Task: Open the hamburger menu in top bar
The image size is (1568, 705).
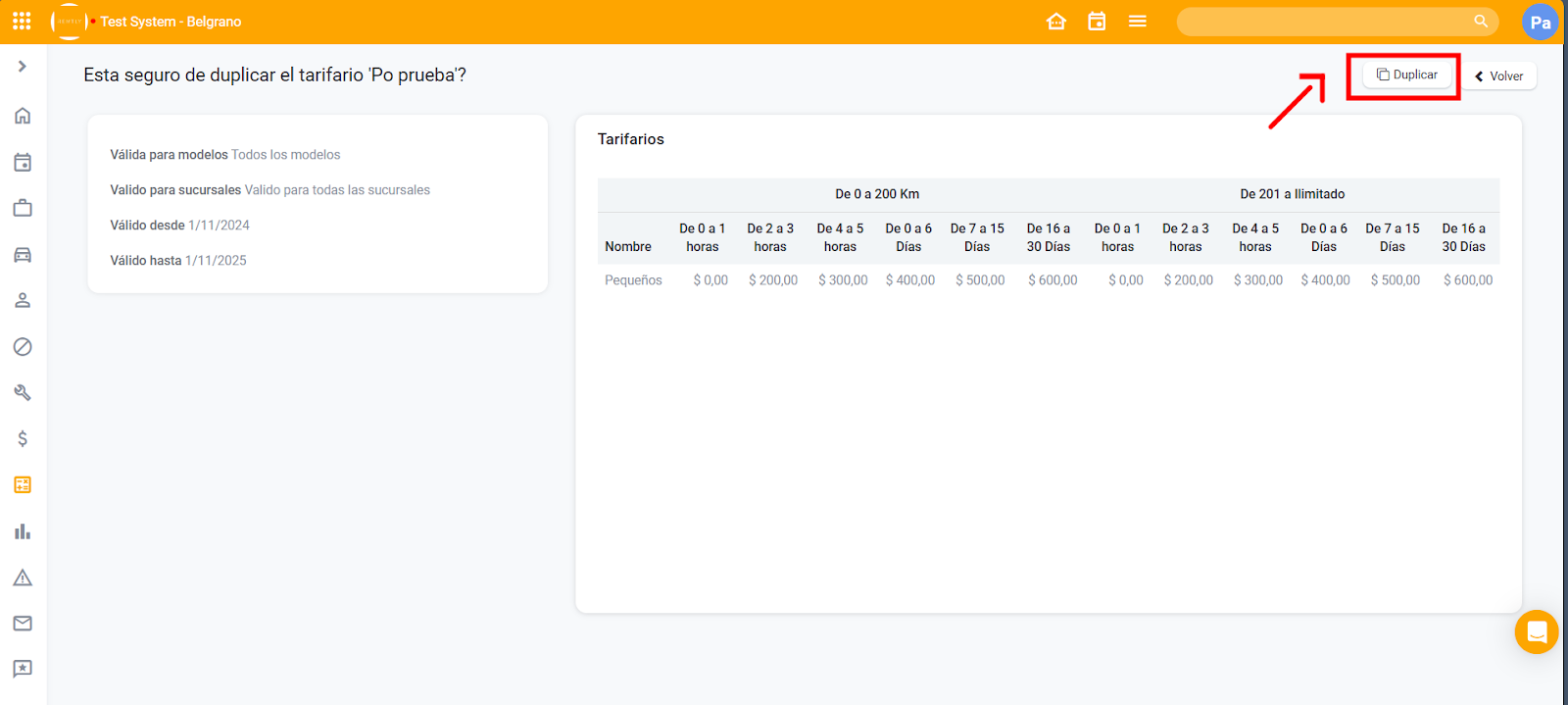Action: point(1137,22)
